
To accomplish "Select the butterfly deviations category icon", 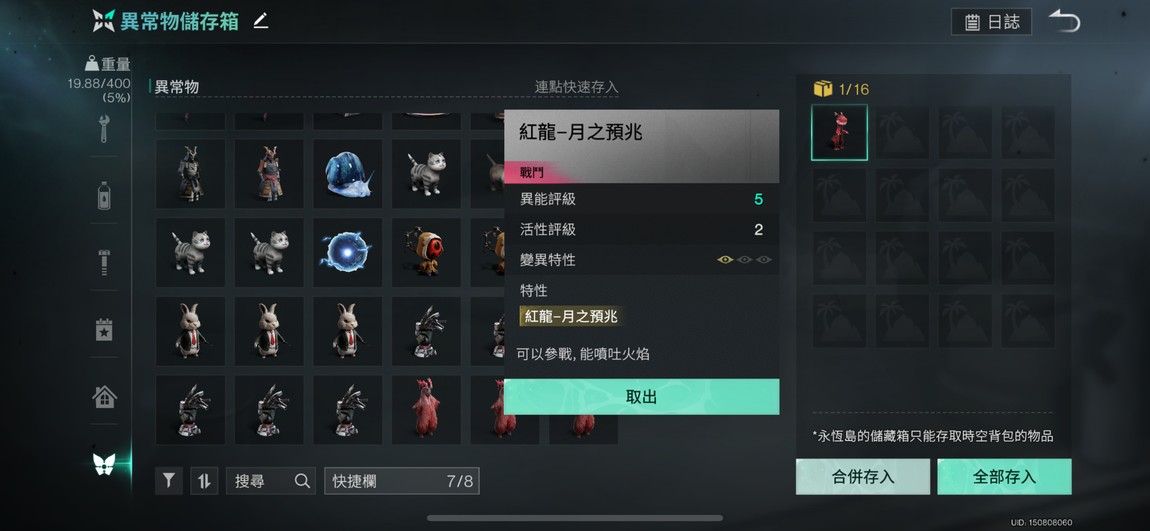I will (104, 464).
